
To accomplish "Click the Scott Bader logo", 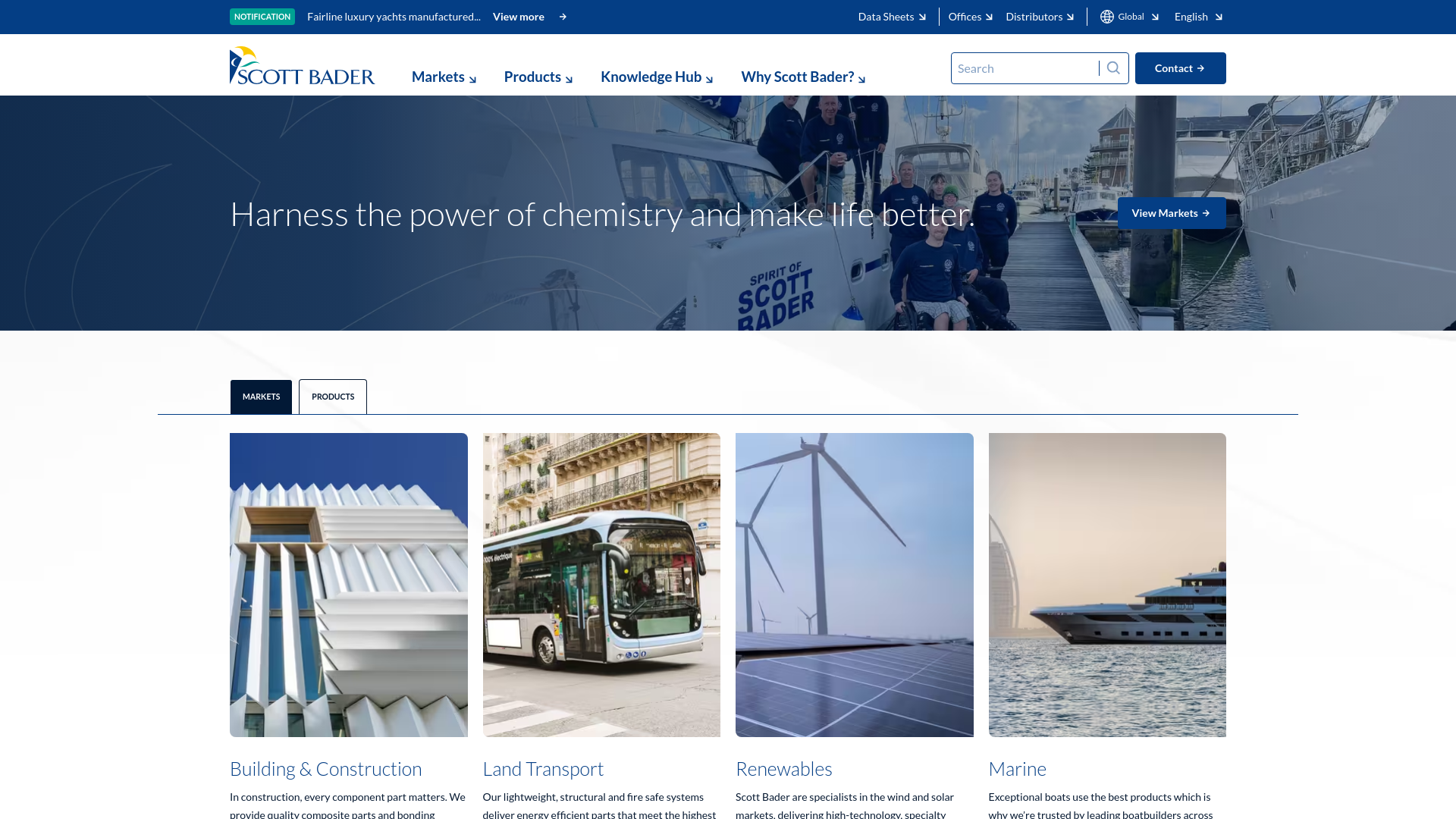I will (x=302, y=66).
